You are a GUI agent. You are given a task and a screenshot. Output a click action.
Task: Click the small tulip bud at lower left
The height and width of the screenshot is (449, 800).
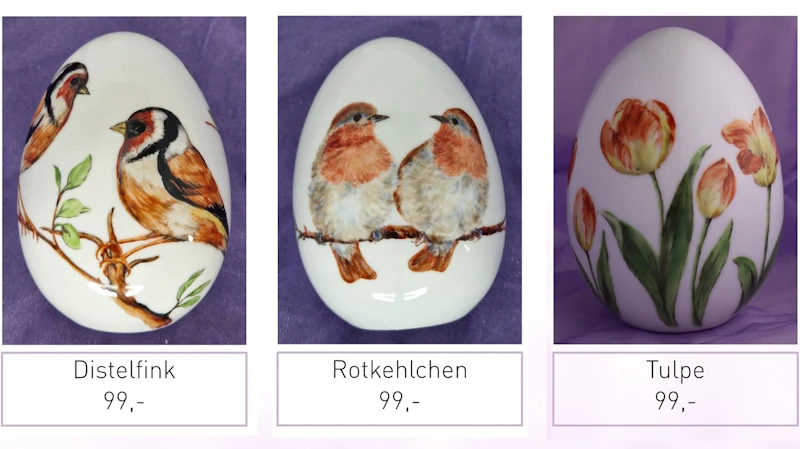click(584, 219)
